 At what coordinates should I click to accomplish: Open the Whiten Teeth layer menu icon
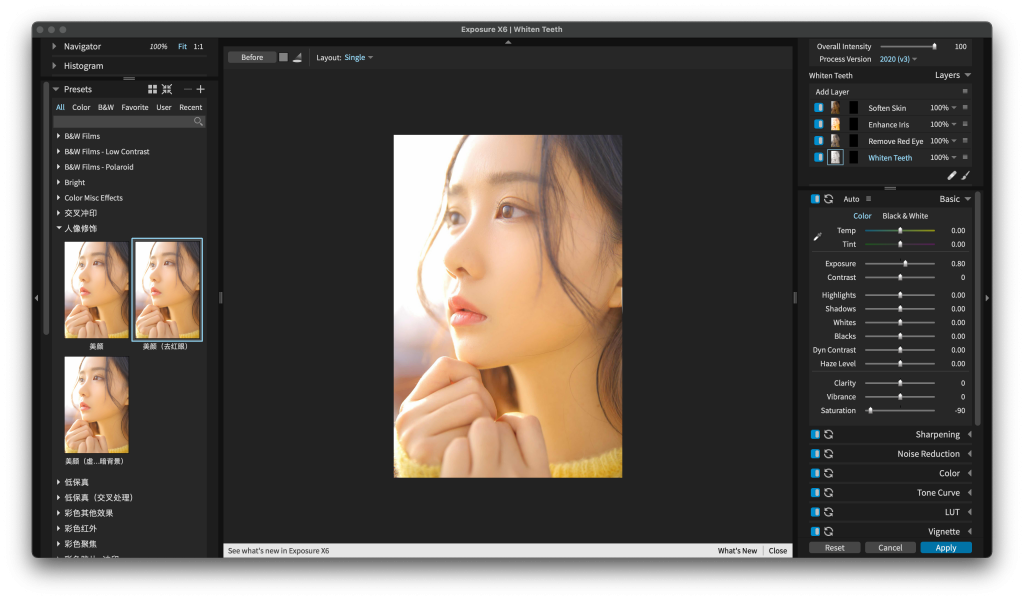[x=965, y=157]
